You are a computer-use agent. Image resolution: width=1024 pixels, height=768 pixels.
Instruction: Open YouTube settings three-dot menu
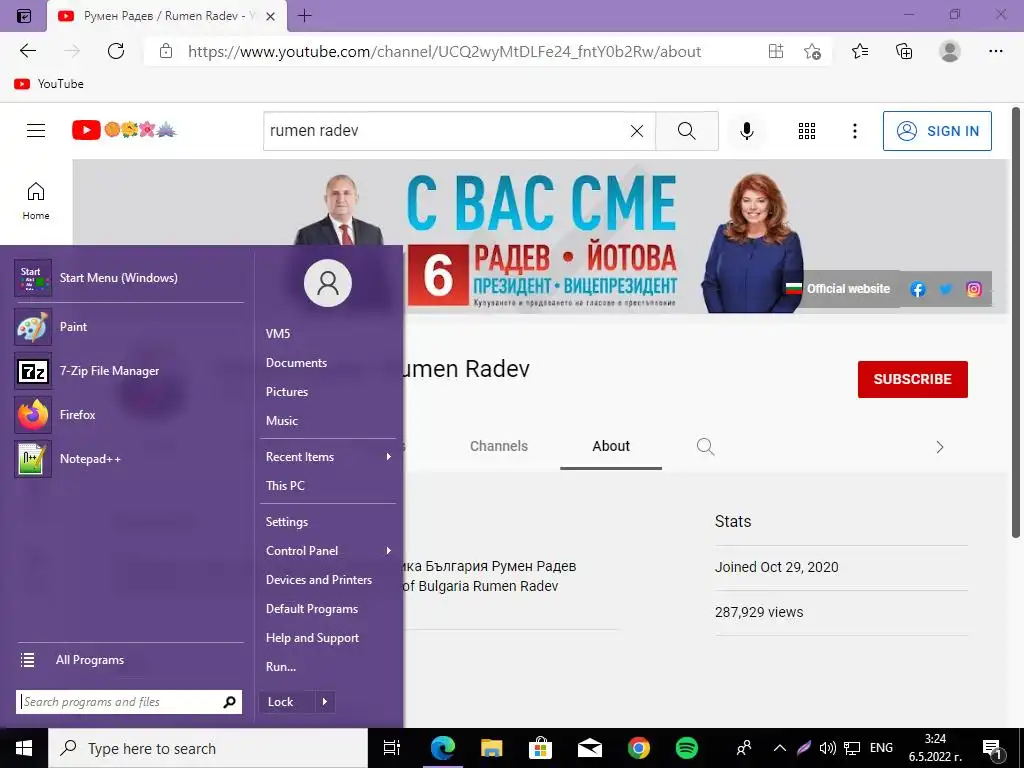[x=854, y=131]
